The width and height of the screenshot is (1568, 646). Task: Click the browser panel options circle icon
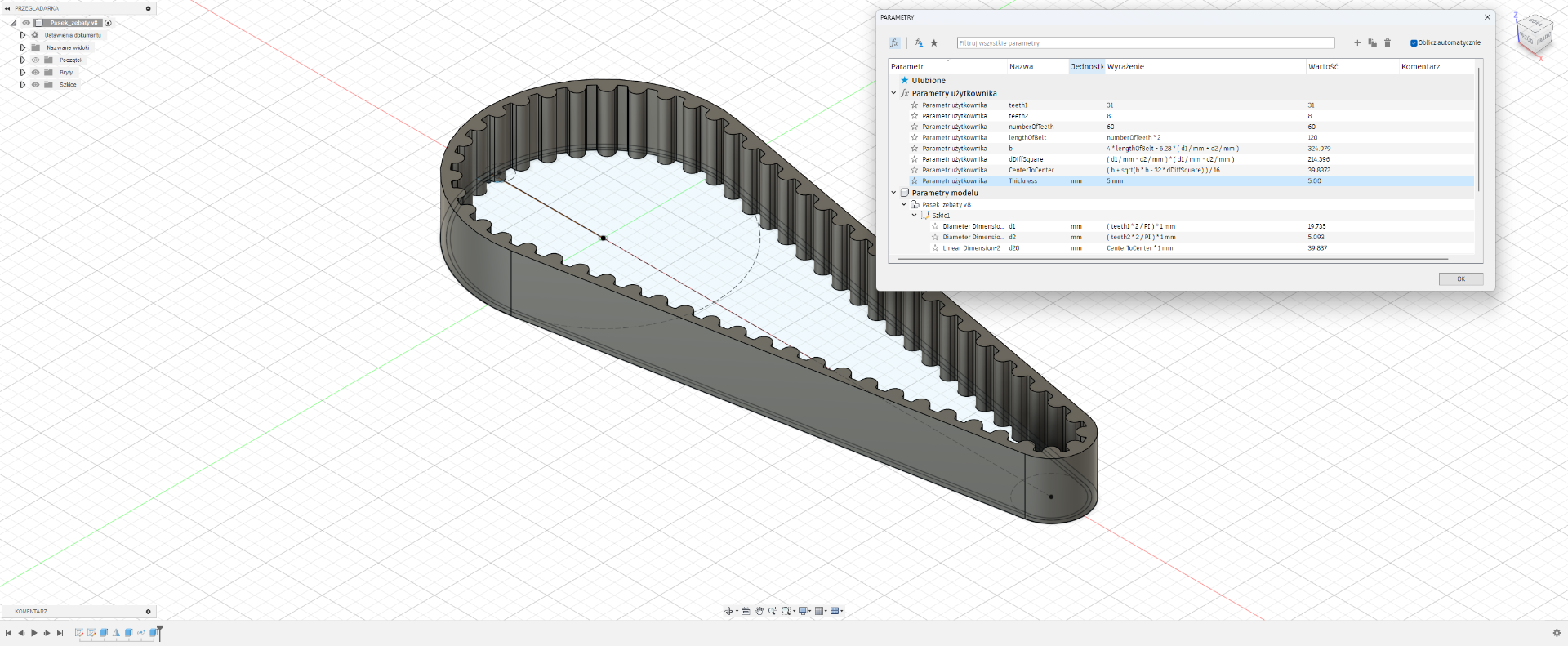148,8
